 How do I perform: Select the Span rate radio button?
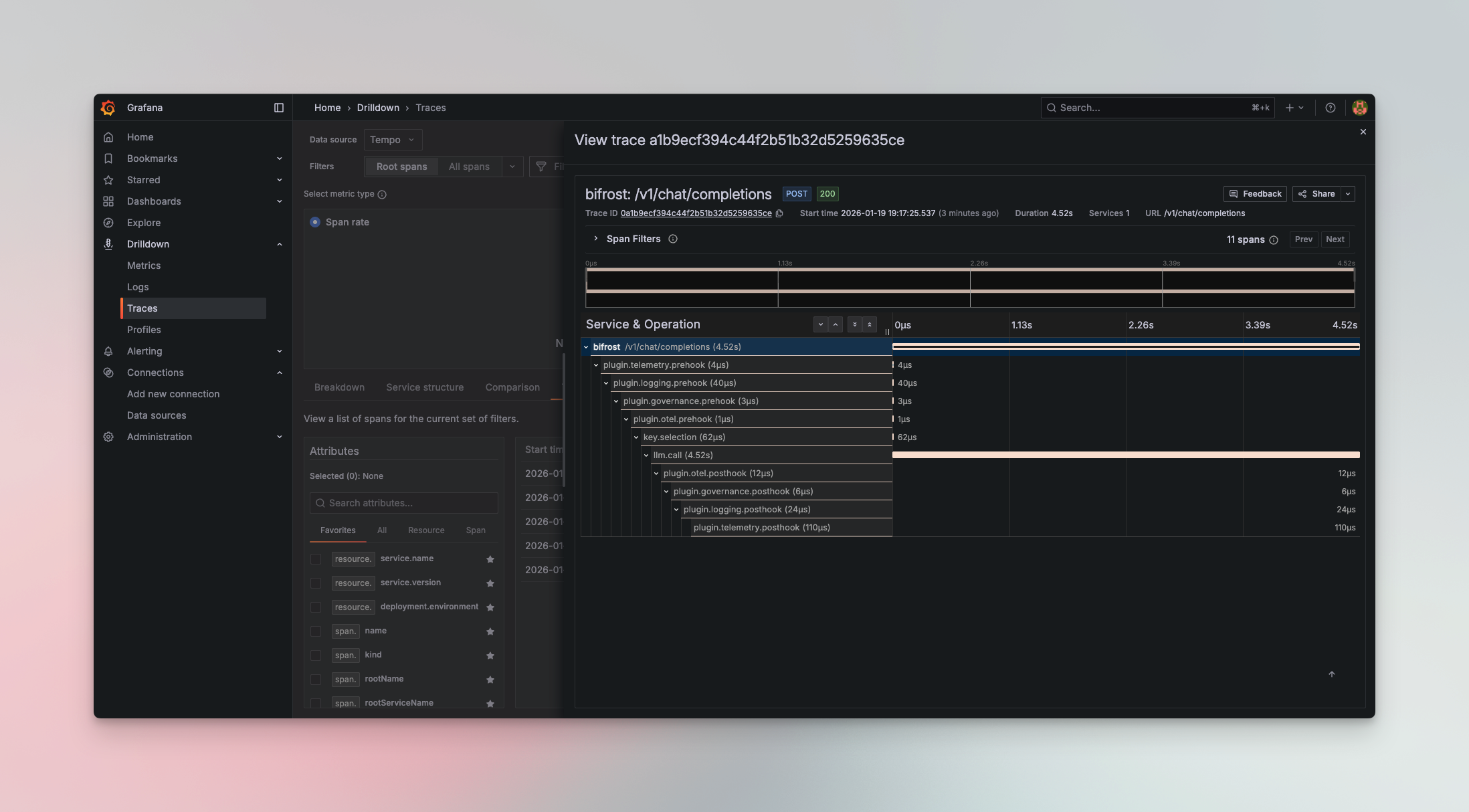[x=315, y=222]
